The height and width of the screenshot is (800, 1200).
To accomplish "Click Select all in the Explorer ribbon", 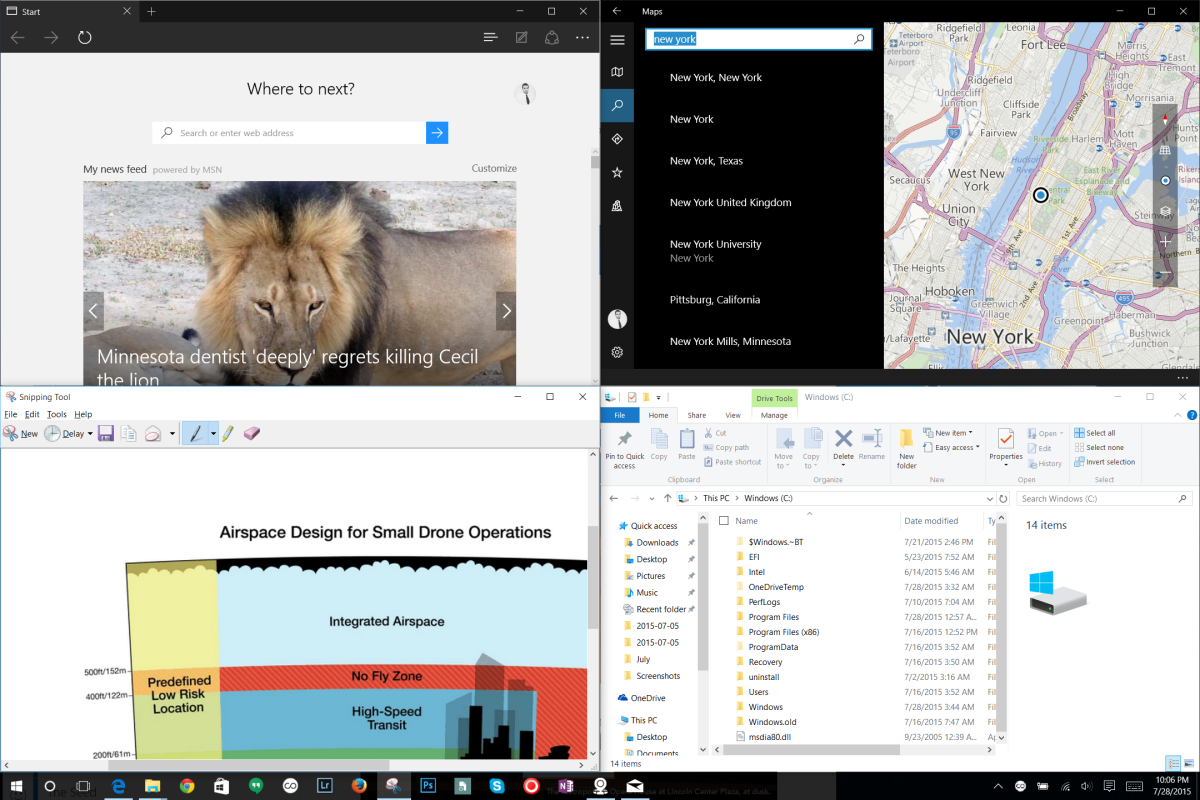I will tap(1094, 433).
